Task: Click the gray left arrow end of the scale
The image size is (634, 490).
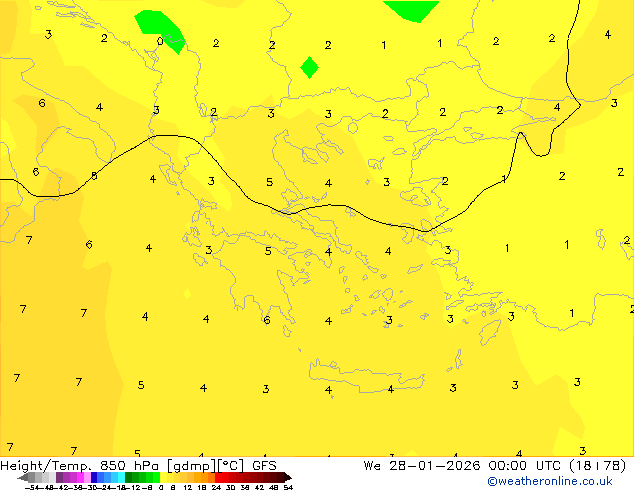Action: click(23, 478)
